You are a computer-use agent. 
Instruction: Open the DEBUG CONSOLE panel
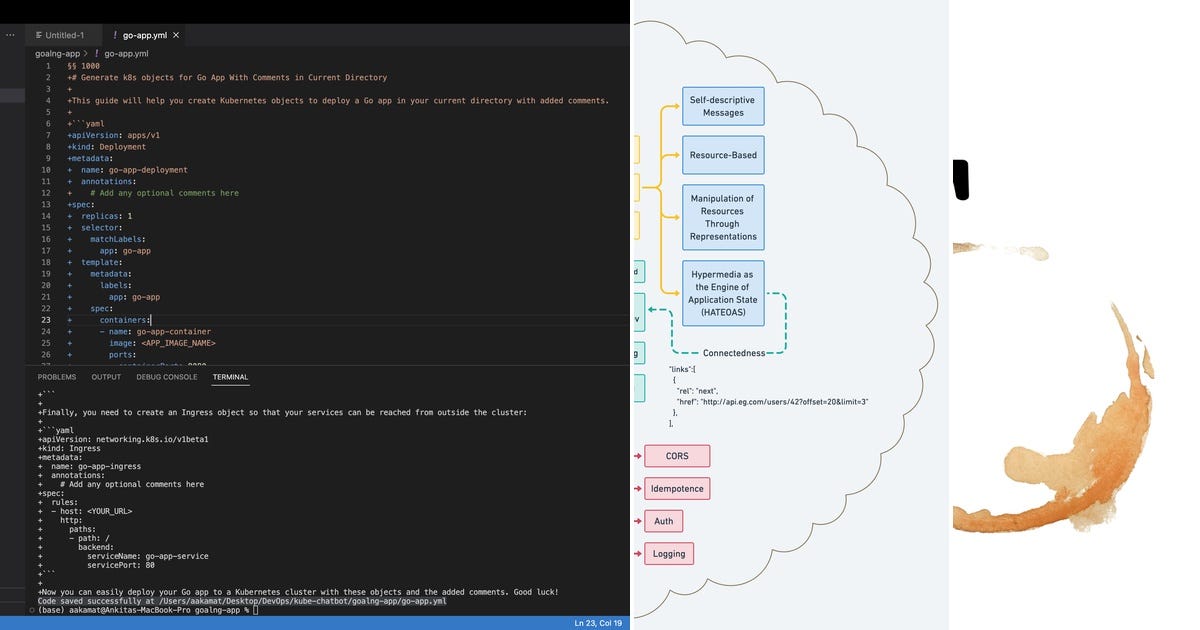click(x=166, y=377)
